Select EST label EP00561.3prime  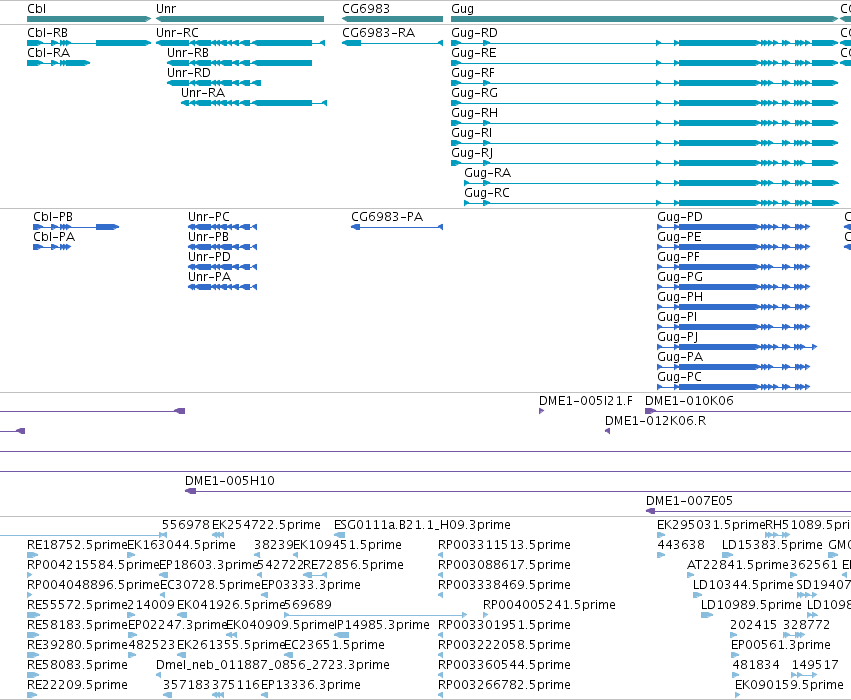[x=780, y=645]
